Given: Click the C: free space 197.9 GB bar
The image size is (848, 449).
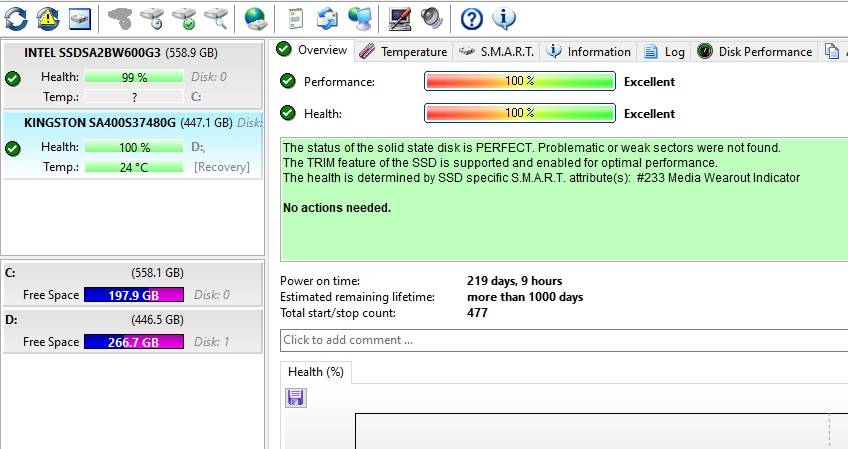Looking at the screenshot, I should coord(134,295).
